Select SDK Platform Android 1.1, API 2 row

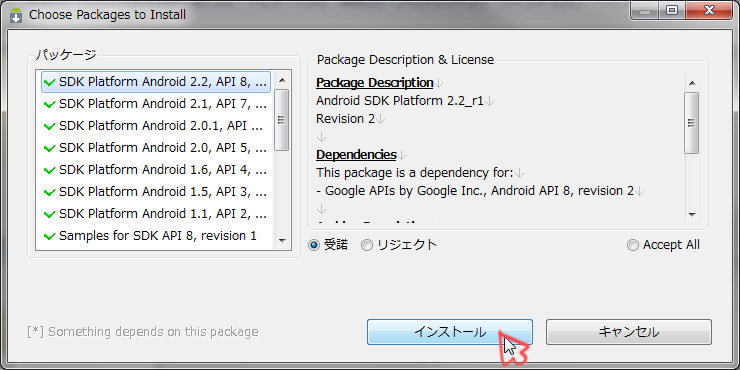[x=156, y=214]
